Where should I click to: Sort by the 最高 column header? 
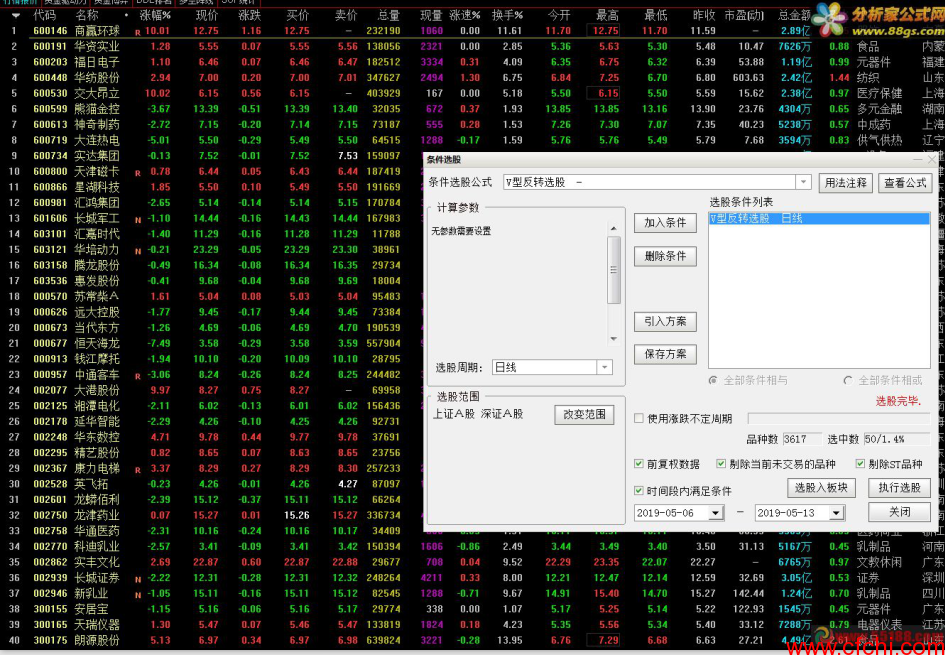(608, 15)
